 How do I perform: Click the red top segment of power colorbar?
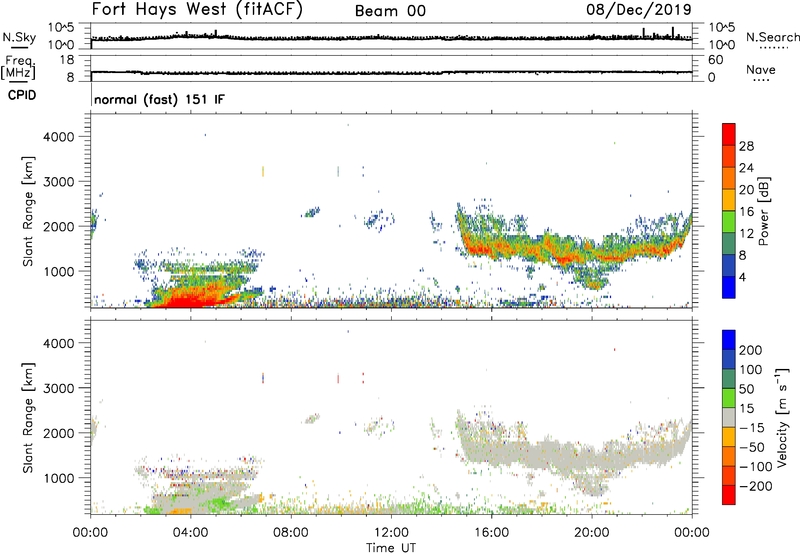pos(729,134)
